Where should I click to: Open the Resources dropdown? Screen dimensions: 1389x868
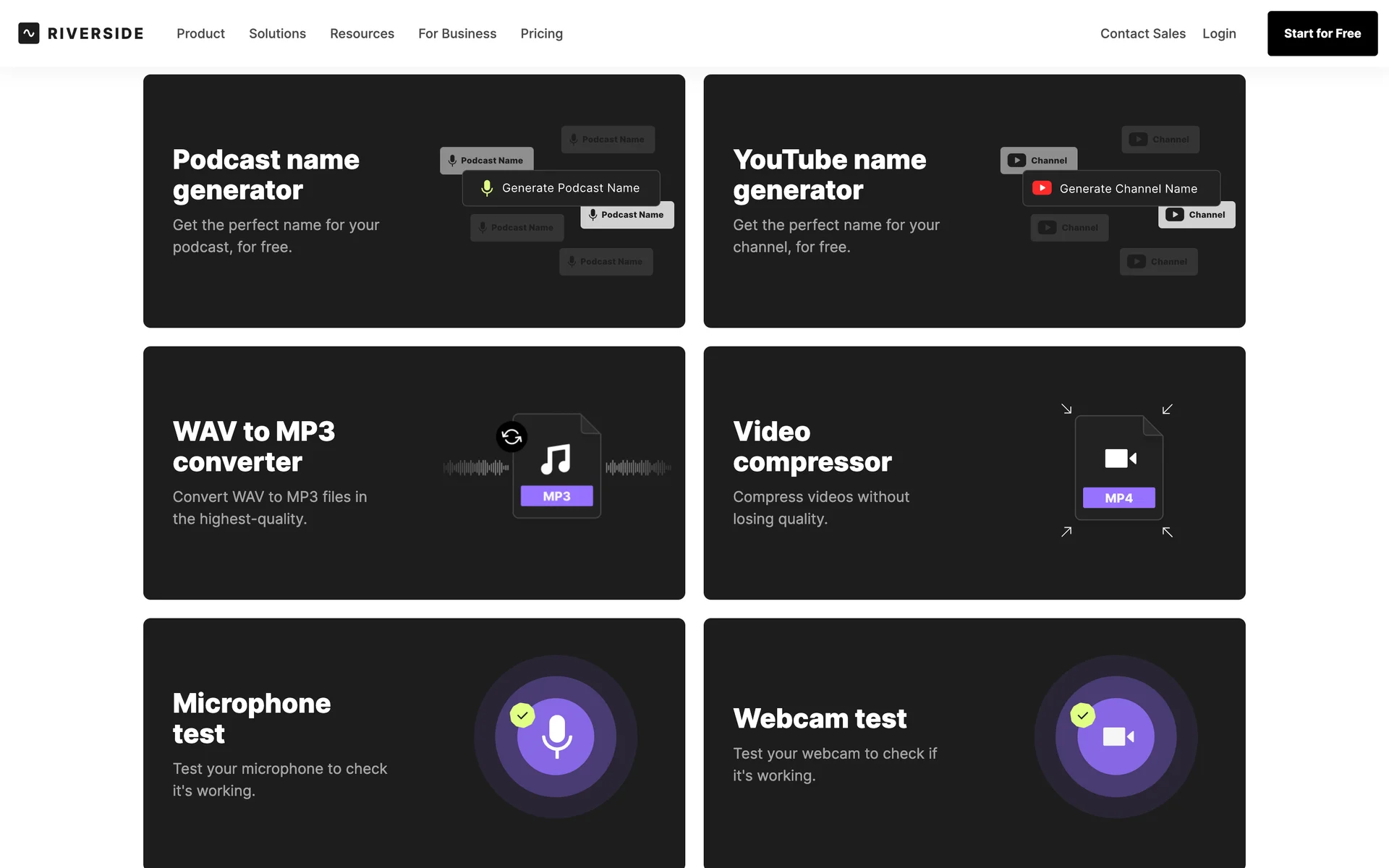point(362,33)
